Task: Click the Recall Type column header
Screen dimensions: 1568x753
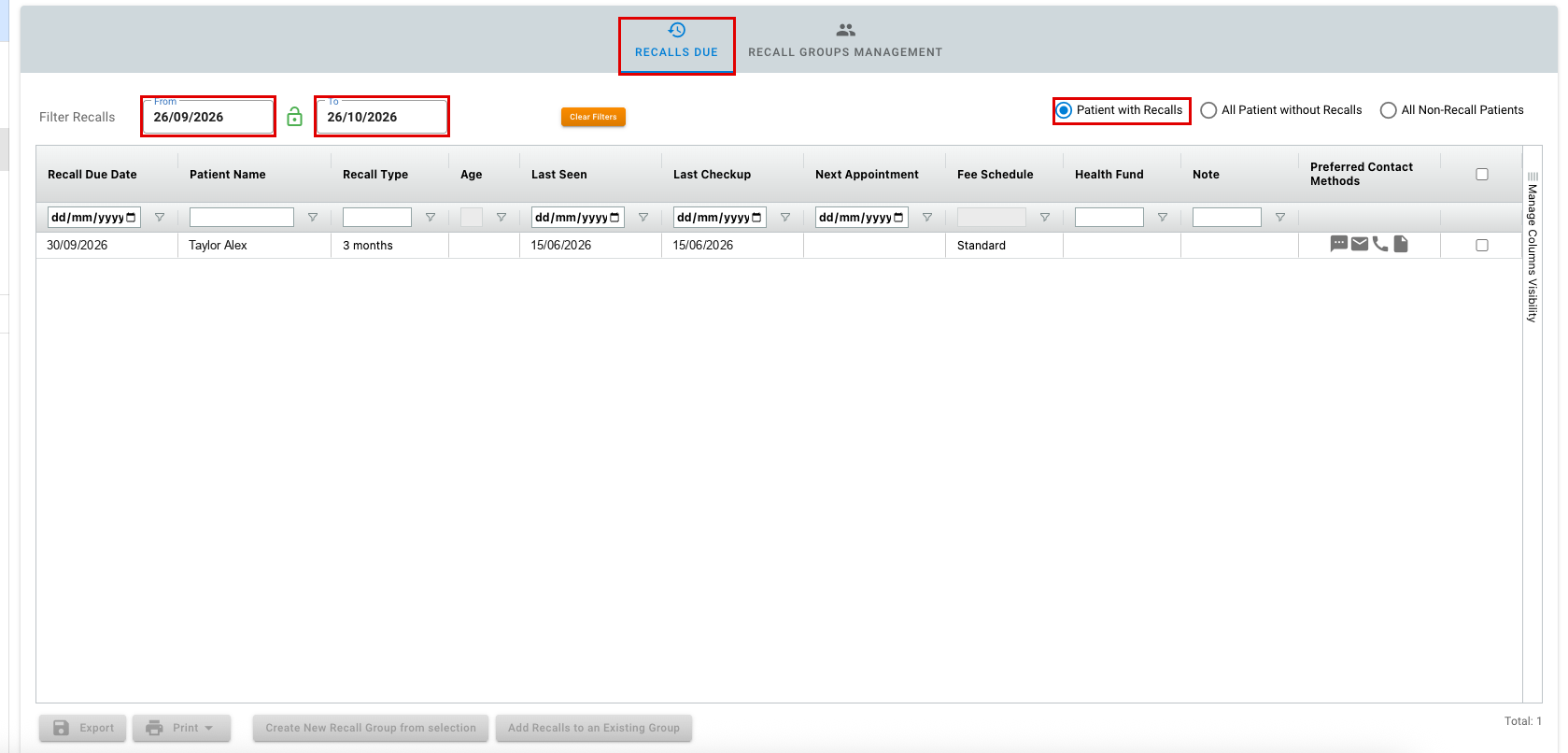Action: point(375,175)
